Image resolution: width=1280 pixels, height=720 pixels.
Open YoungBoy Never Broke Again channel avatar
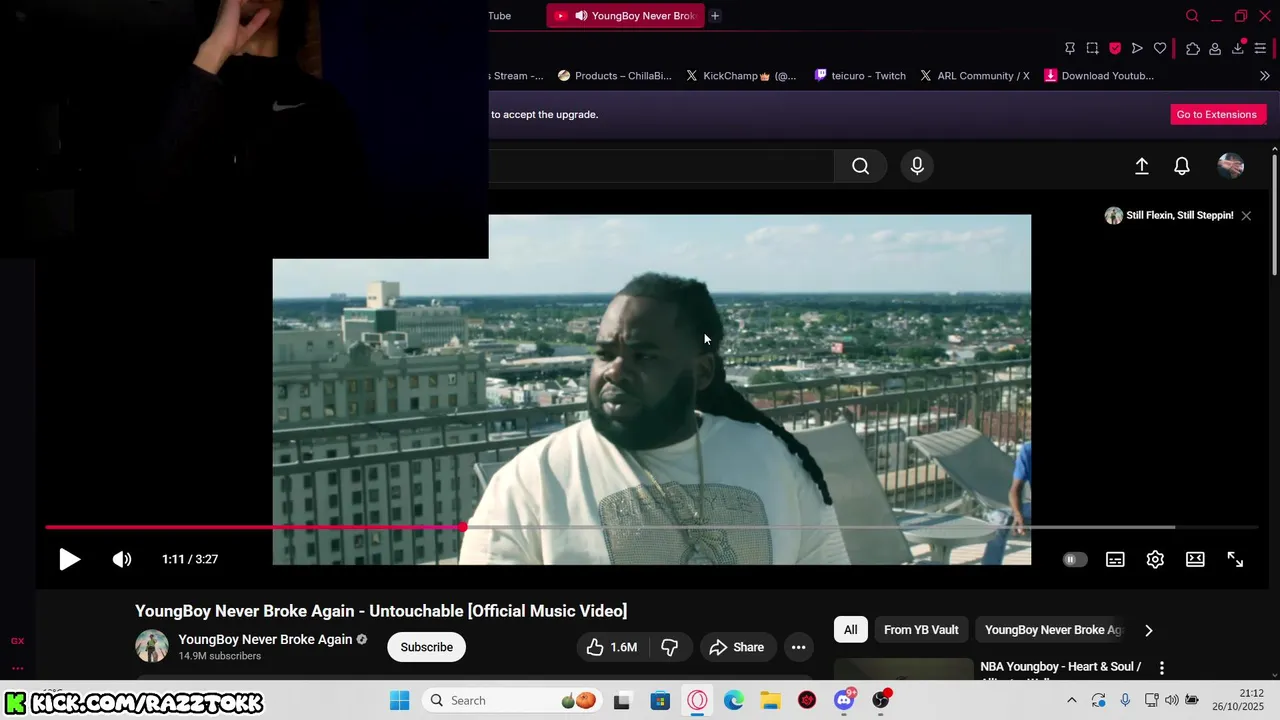coord(152,646)
